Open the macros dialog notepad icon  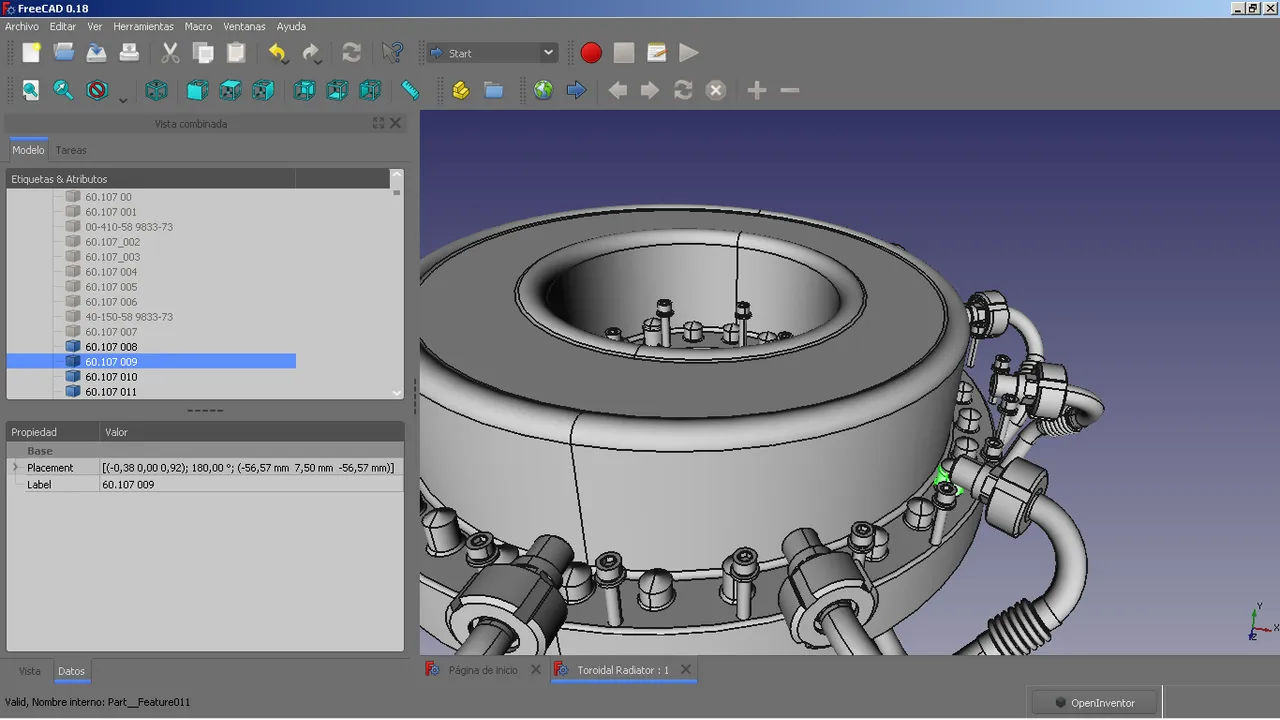point(657,53)
